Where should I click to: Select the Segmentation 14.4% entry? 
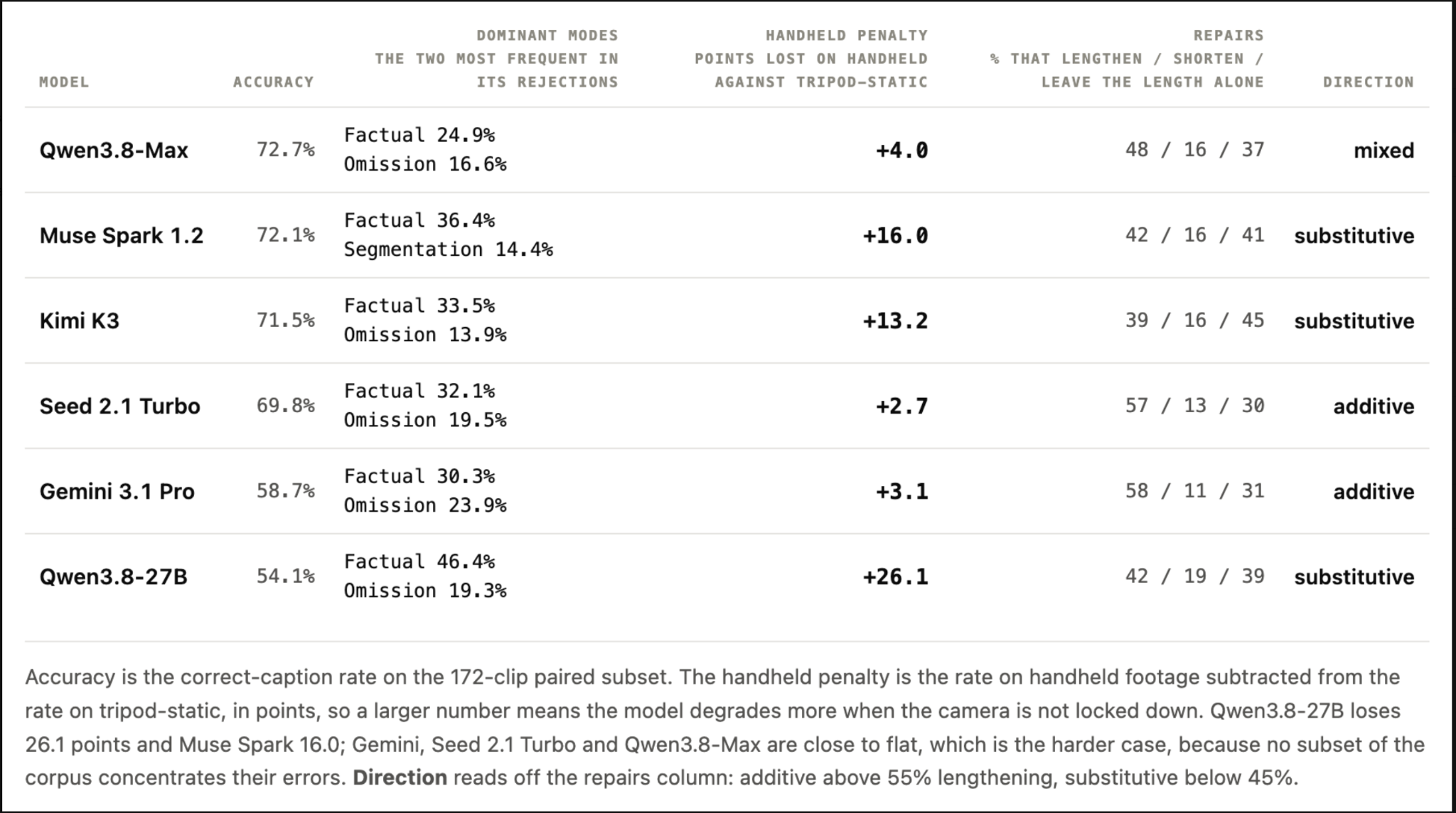point(449,249)
